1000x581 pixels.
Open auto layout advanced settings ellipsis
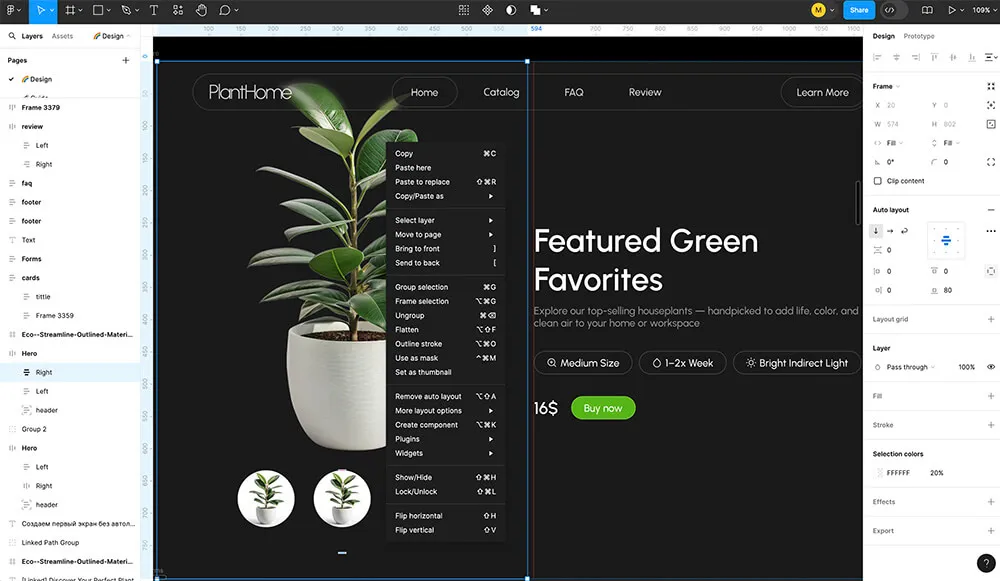[x=991, y=231]
